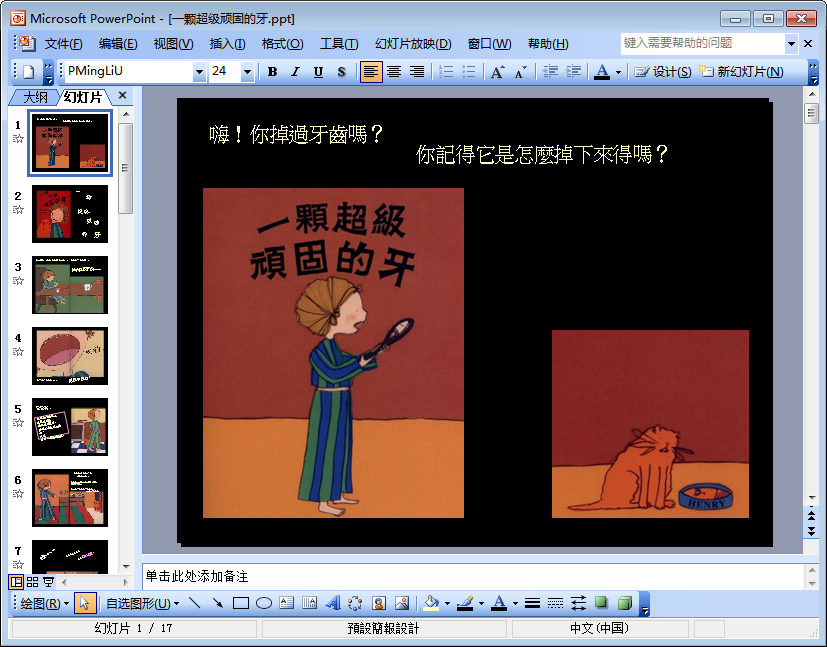This screenshot has width=827, height=647.
Task: Align text left
Action: 371,72
